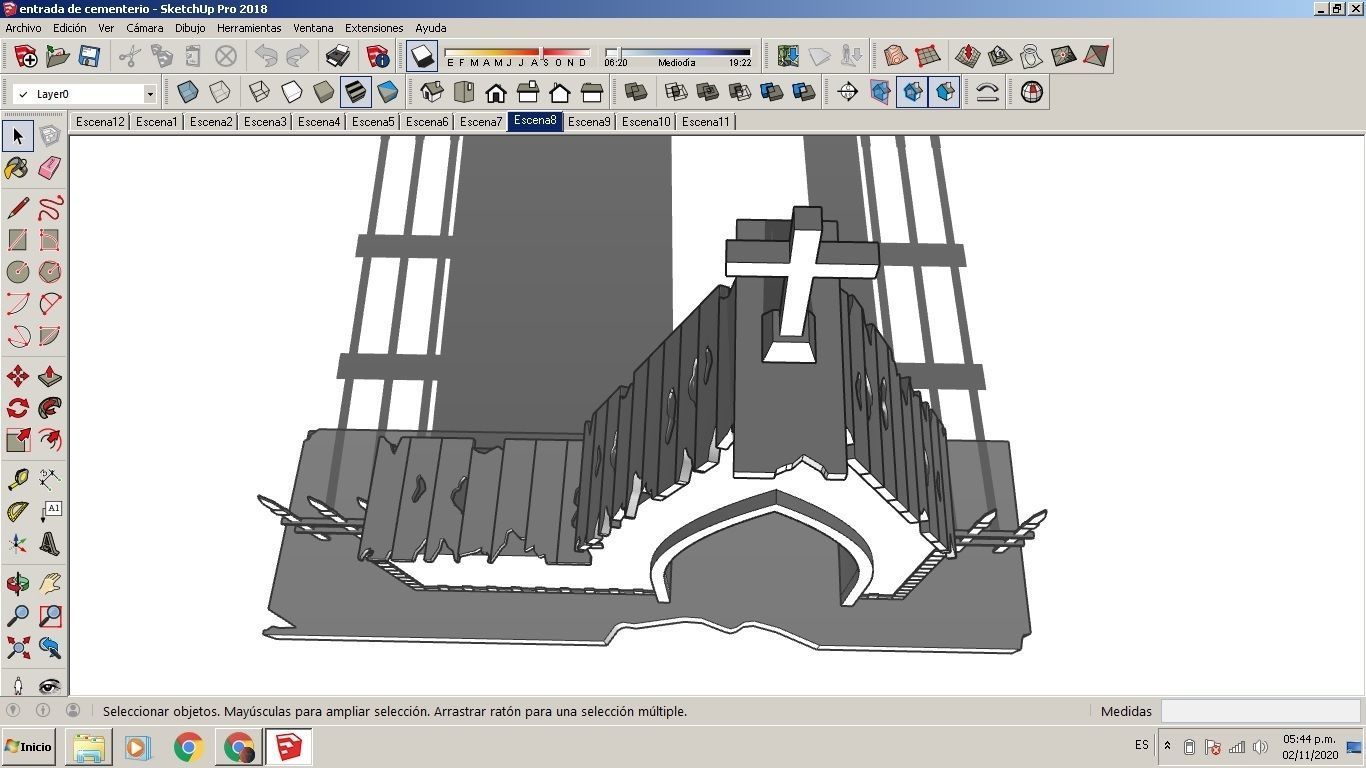
Task: Choose the Scale tool
Action: click(x=18, y=440)
